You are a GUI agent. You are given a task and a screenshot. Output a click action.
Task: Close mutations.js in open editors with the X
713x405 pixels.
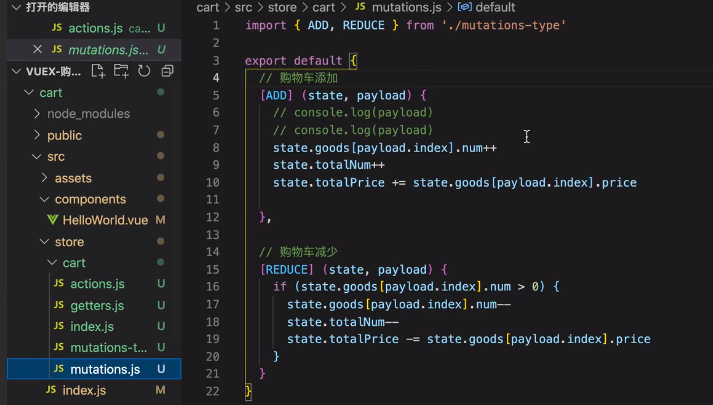(38, 49)
